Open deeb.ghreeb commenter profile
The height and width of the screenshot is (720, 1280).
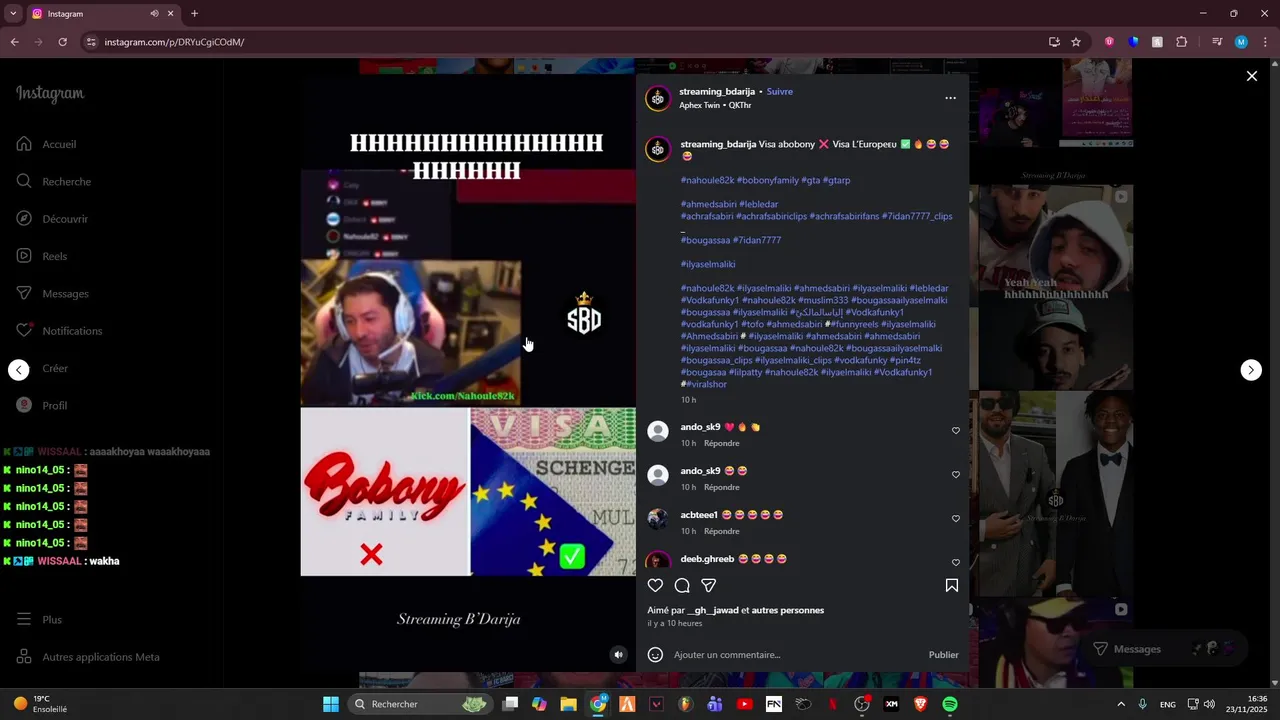[708, 559]
